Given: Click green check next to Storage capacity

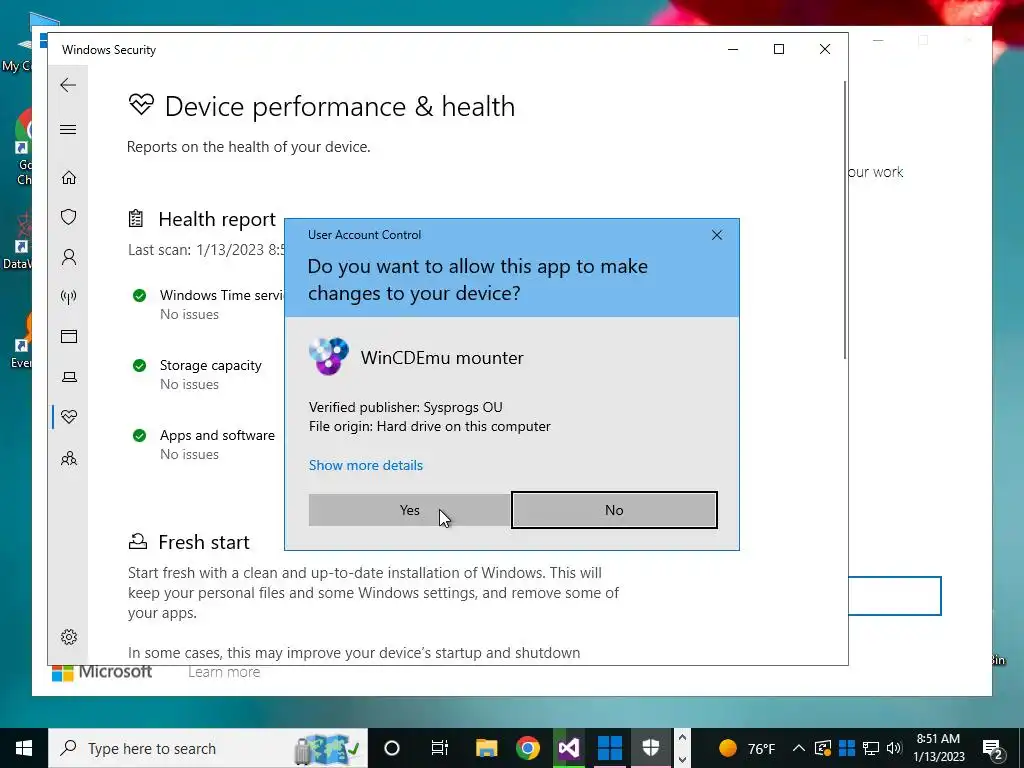Looking at the screenshot, I should point(139,366).
